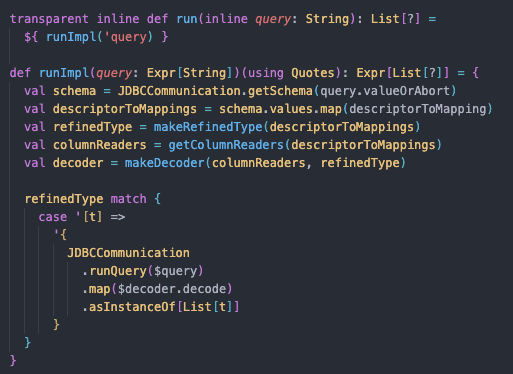Click the 'JDBCCommunication.getSchema' call
The height and width of the screenshot is (374, 513).
click(215, 91)
